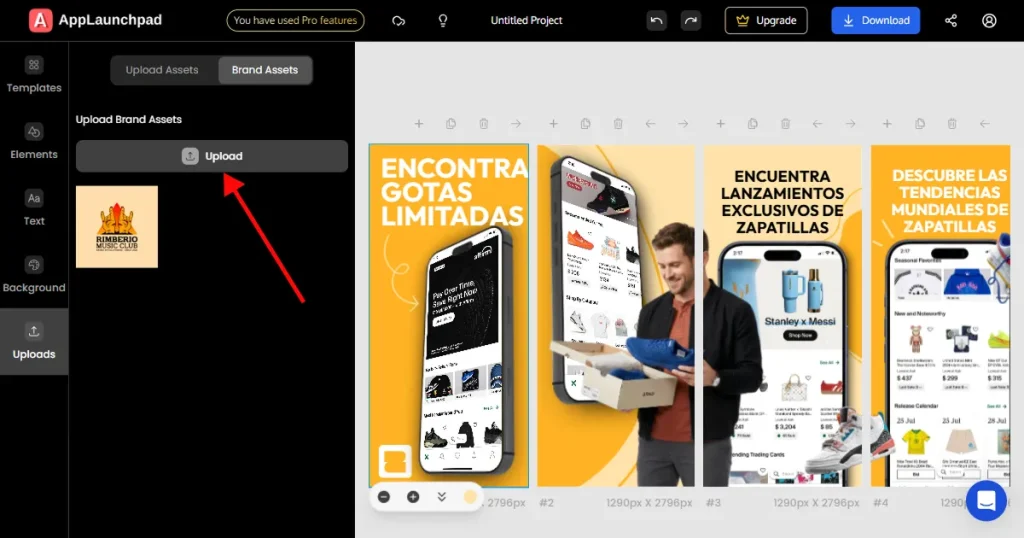Click the Upload button
The width and height of the screenshot is (1024, 538).
(212, 156)
